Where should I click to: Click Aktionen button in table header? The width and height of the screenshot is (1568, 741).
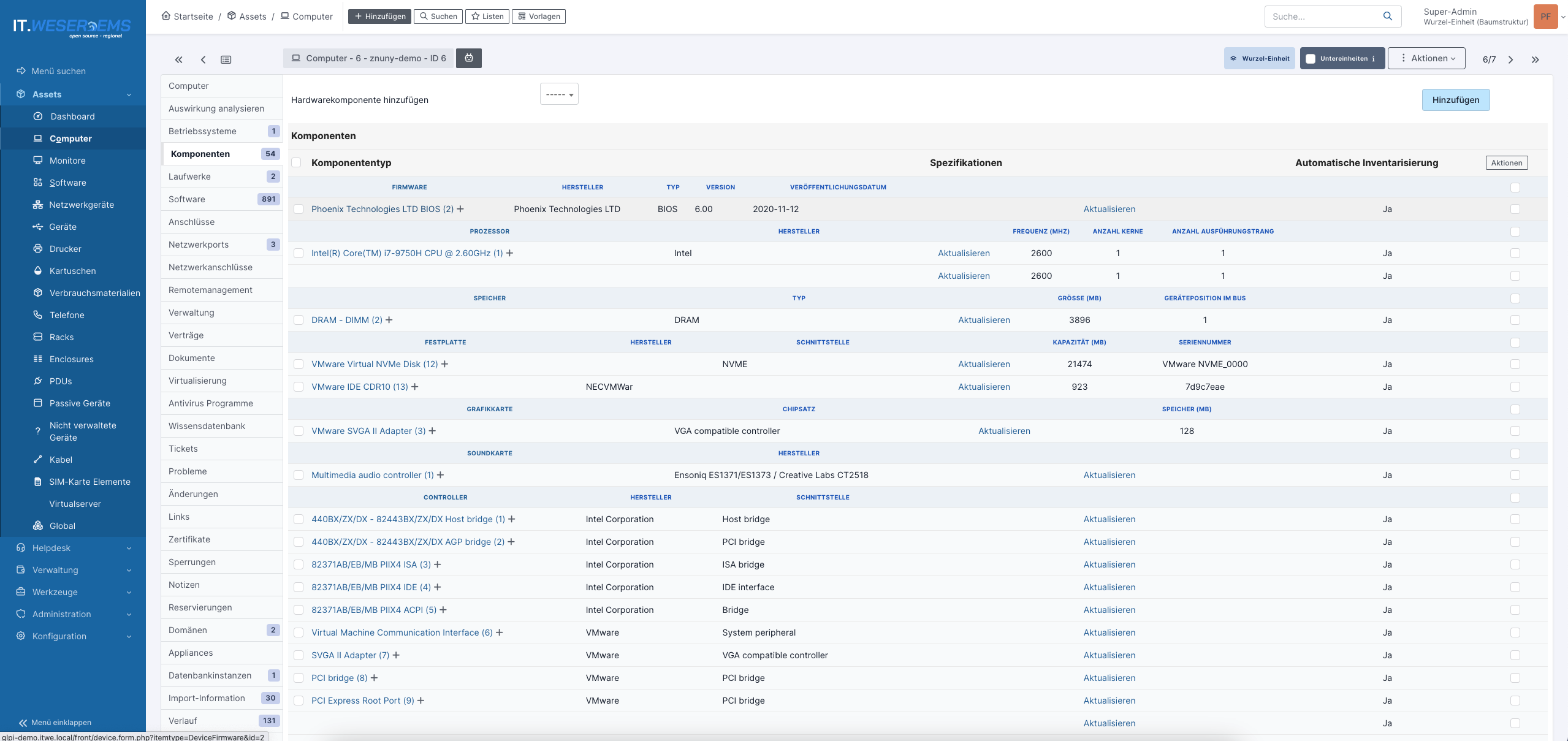pos(1507,162)
